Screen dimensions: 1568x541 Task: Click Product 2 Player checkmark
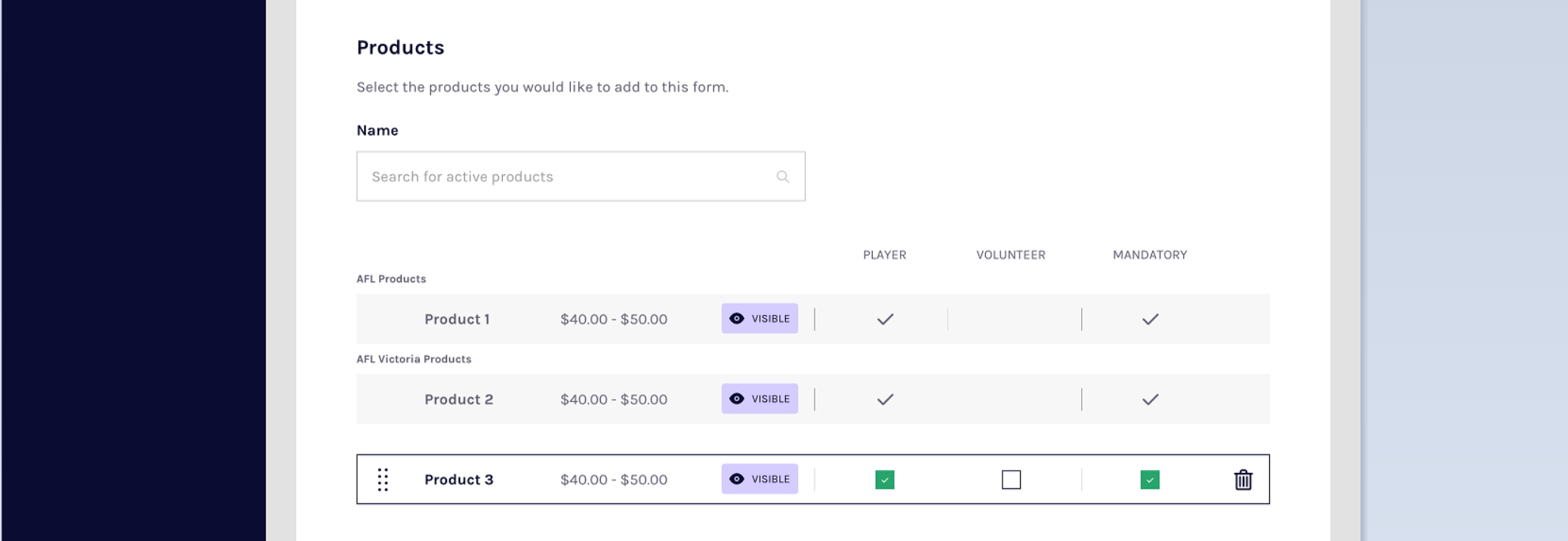pos(885,399)
